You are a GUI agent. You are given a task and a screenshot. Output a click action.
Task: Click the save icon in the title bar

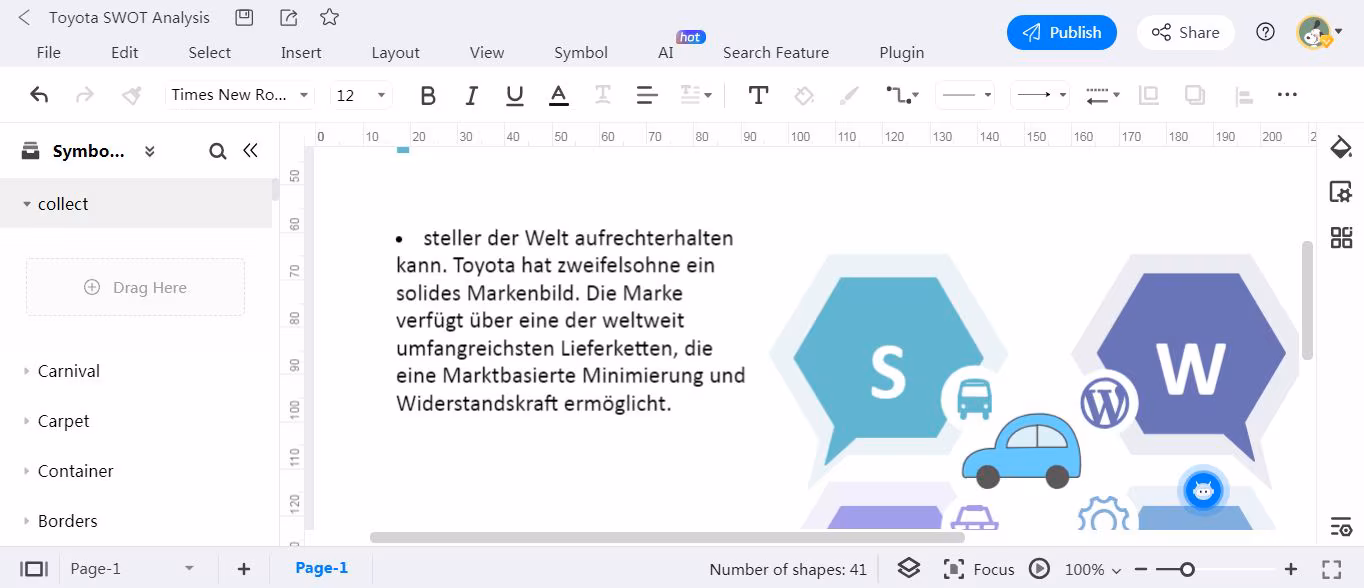(243, 17)
